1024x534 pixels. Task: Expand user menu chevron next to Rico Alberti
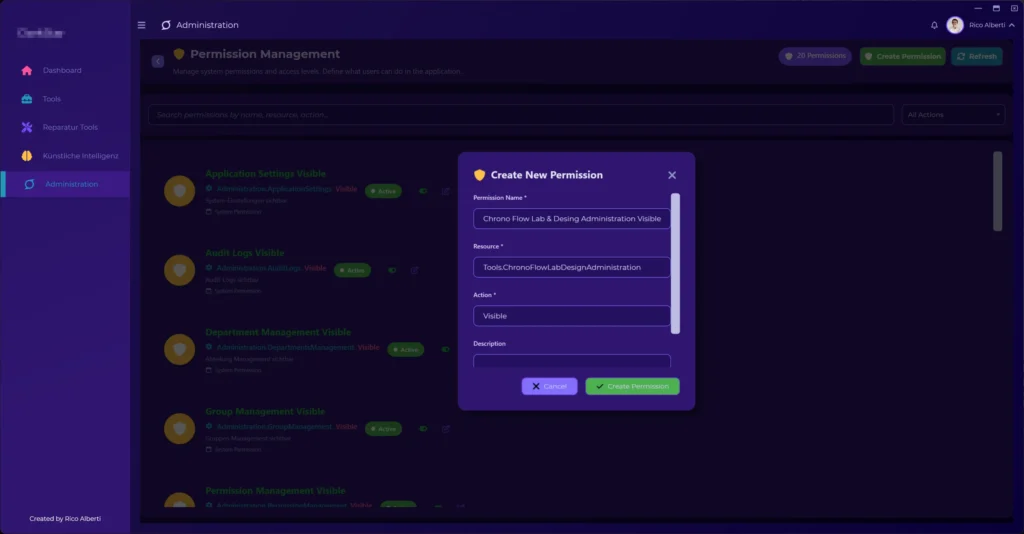(x=1012, y=25)
